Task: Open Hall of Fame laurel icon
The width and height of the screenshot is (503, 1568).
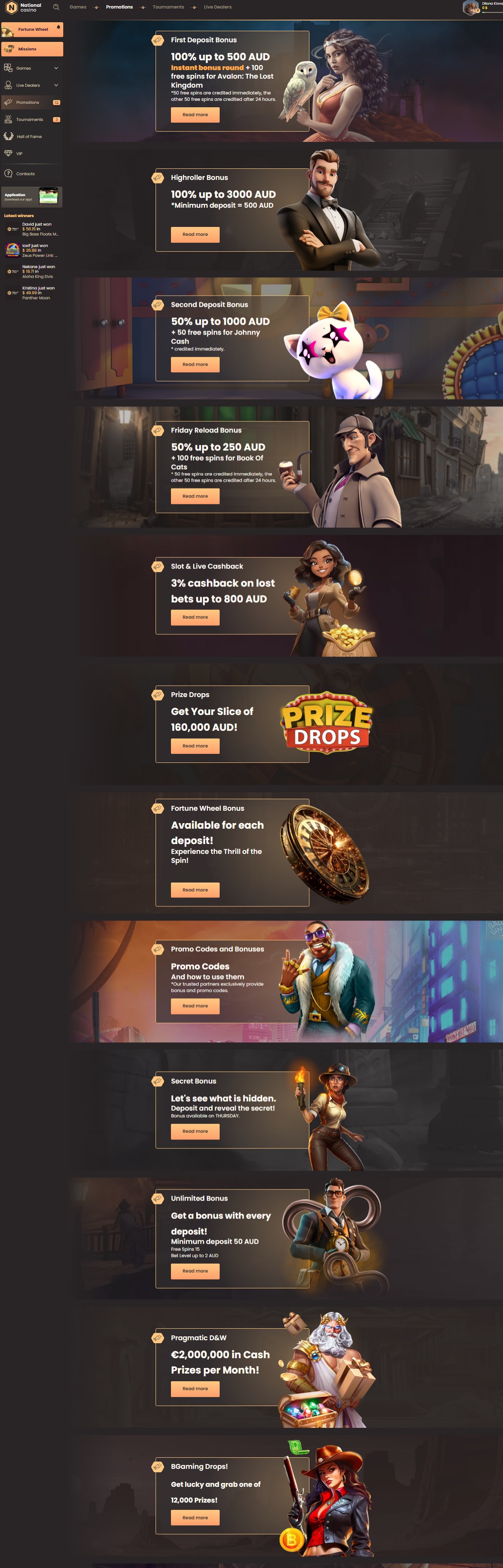Action: (9, 136)
